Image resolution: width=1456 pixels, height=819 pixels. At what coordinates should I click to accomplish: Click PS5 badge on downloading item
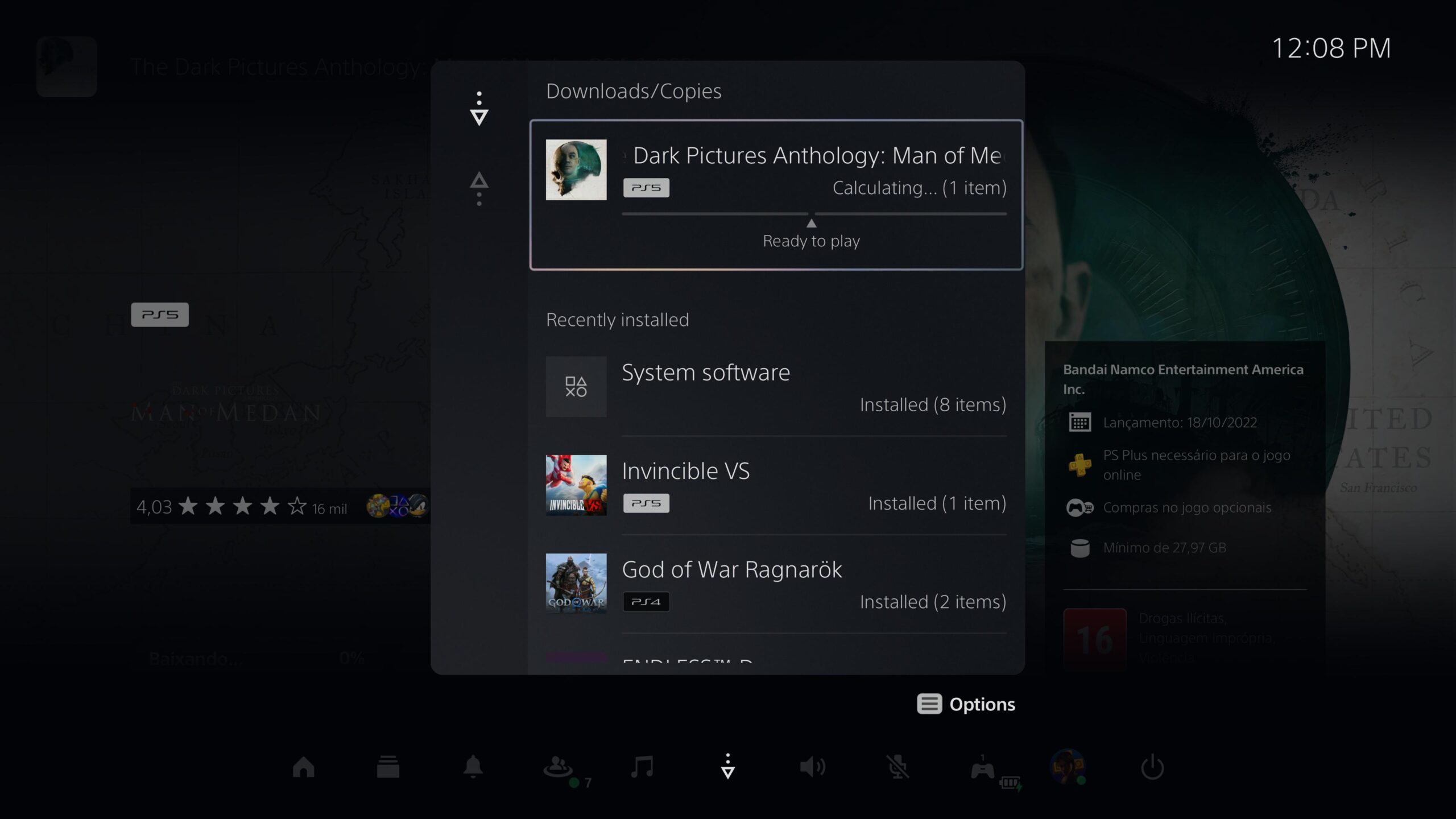[646, 188]
